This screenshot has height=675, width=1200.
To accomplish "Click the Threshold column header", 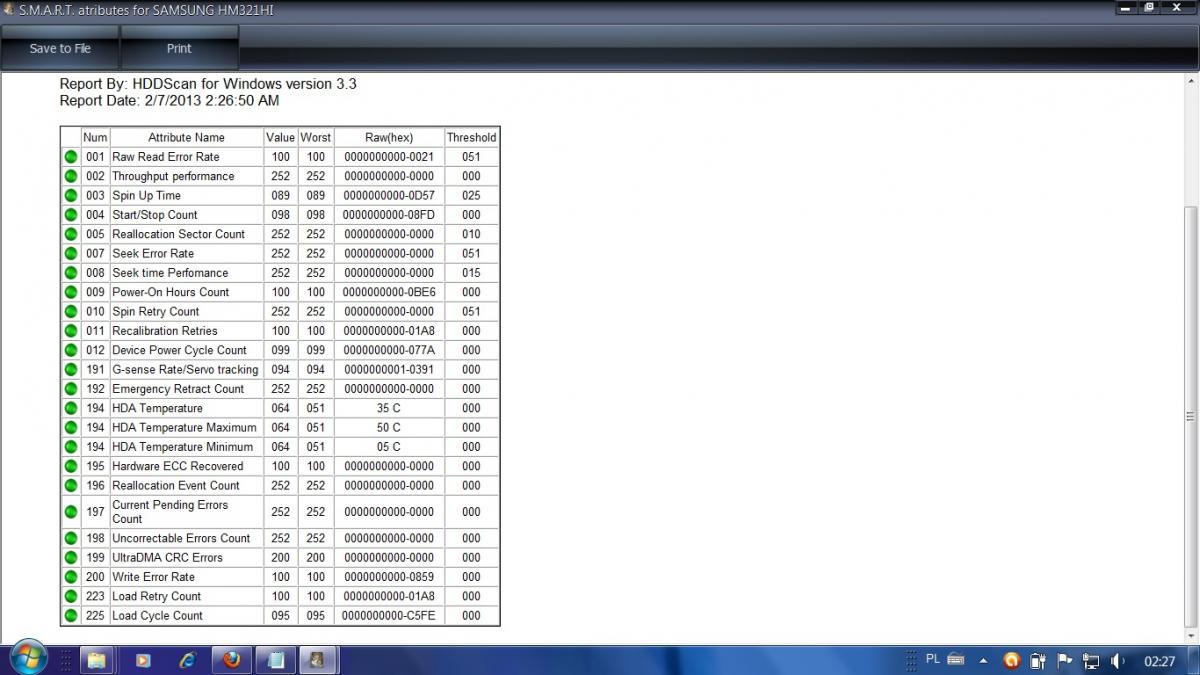I will tap(471, 137).
